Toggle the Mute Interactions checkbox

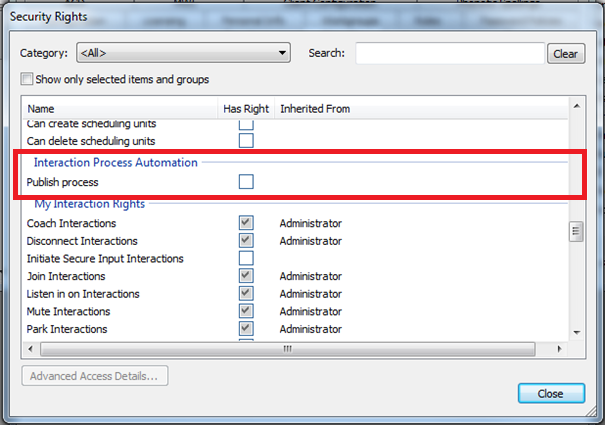click(x=246, y=311)
